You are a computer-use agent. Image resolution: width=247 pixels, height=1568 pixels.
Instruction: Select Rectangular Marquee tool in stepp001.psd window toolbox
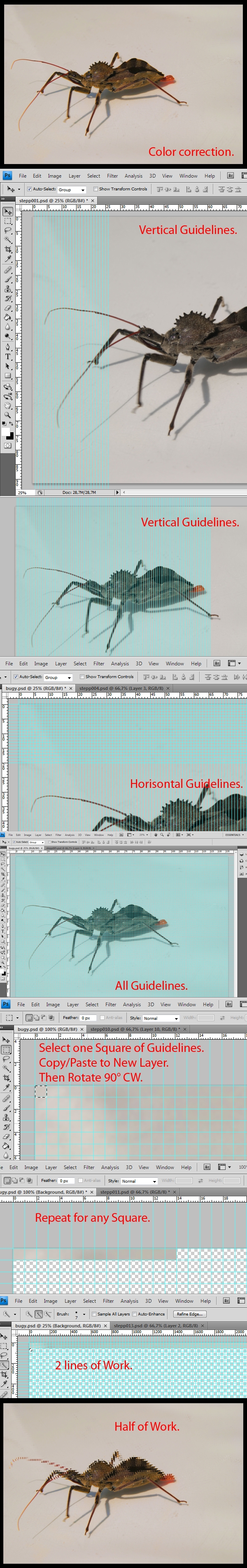[7, 222]
